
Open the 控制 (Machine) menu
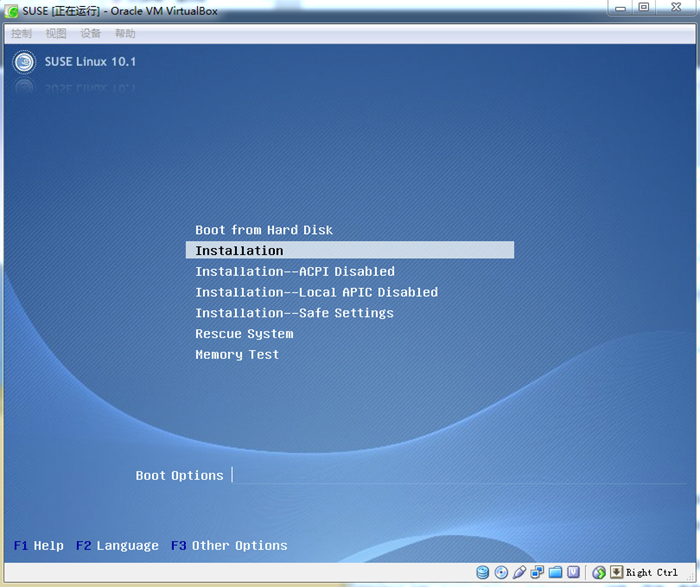click(21, 33)
